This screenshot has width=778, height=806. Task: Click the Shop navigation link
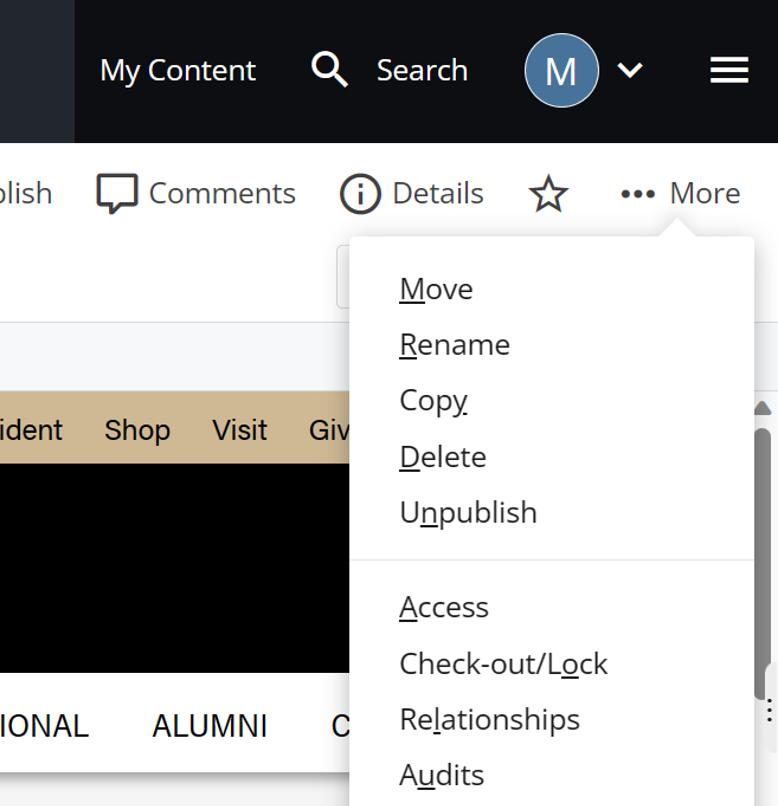click(137, 430)
